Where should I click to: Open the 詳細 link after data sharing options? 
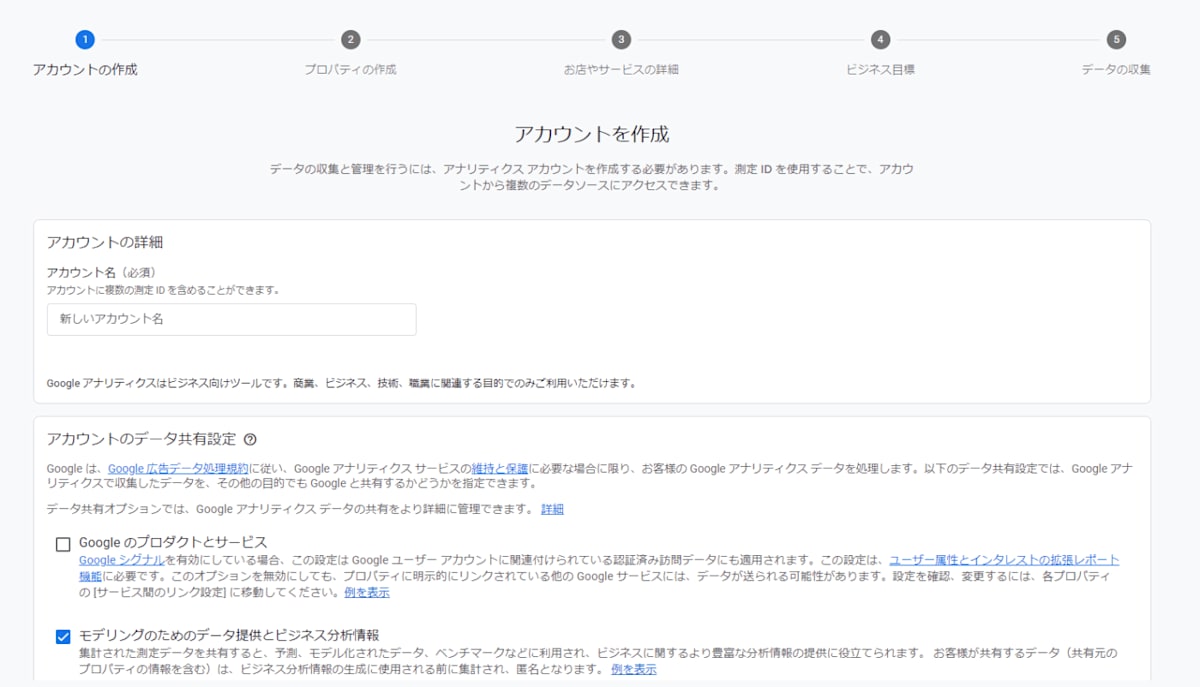click(552, 509)
